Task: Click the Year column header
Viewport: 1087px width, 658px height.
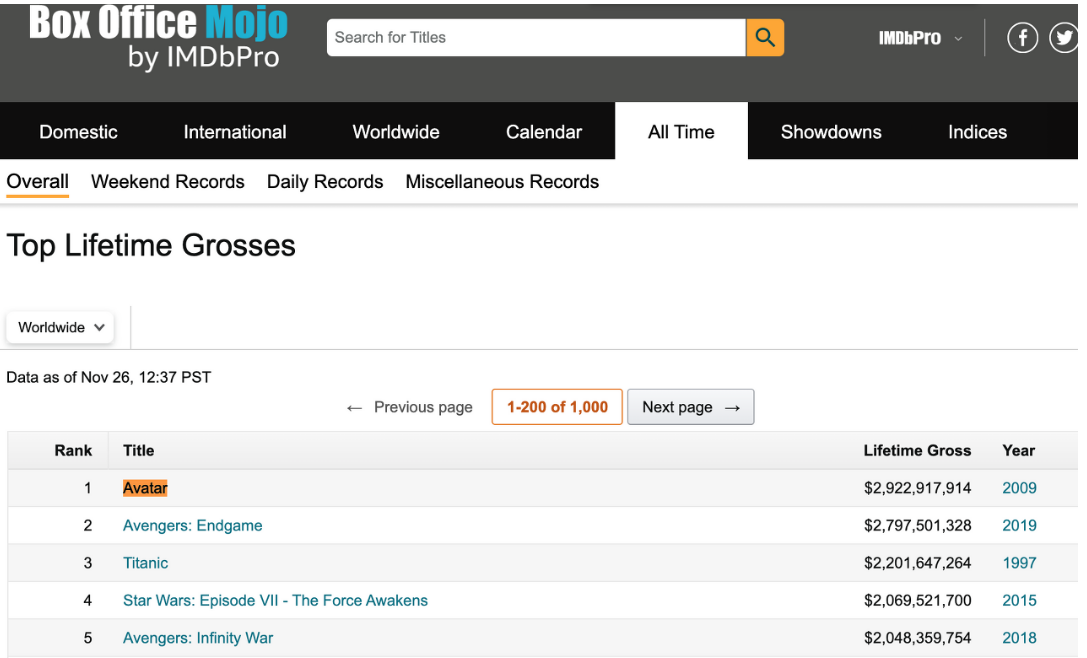Action: point(1018,451)
